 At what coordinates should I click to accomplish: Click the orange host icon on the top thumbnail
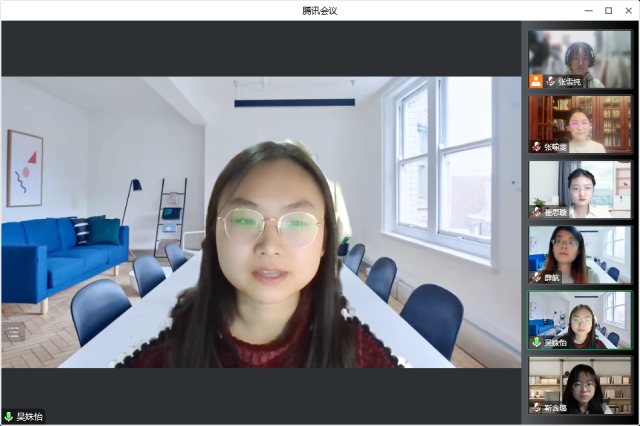(x=536, y=81)
